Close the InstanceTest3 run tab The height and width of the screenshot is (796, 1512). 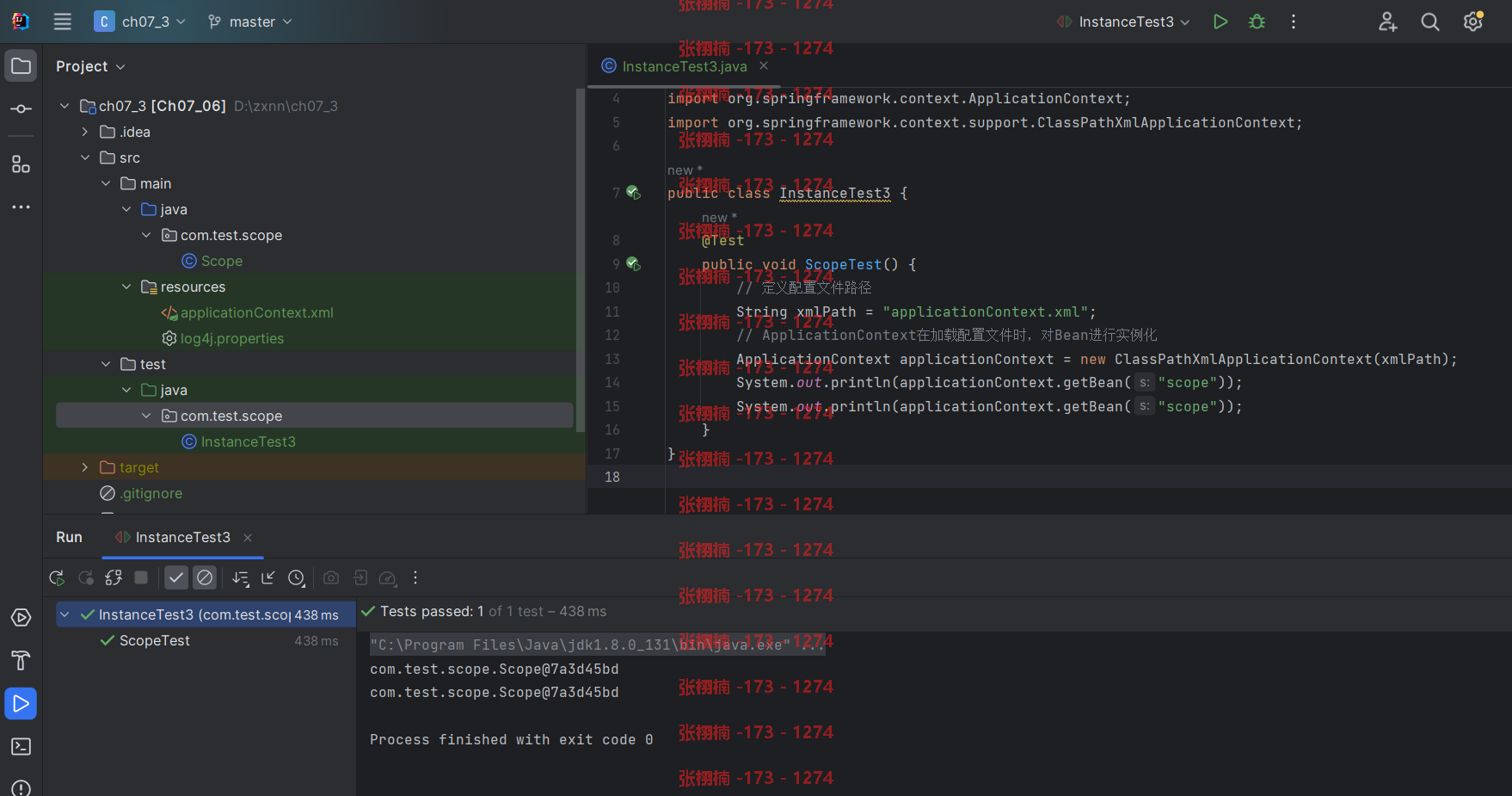248,538
